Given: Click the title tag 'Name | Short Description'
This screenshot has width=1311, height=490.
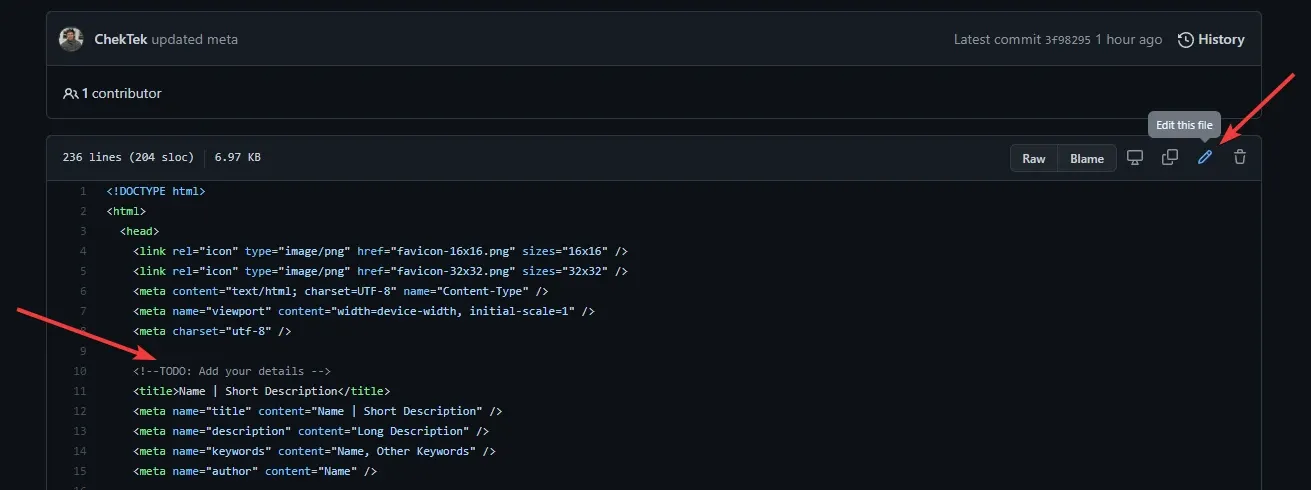Looking at the screenshot, I should (262, 391).
